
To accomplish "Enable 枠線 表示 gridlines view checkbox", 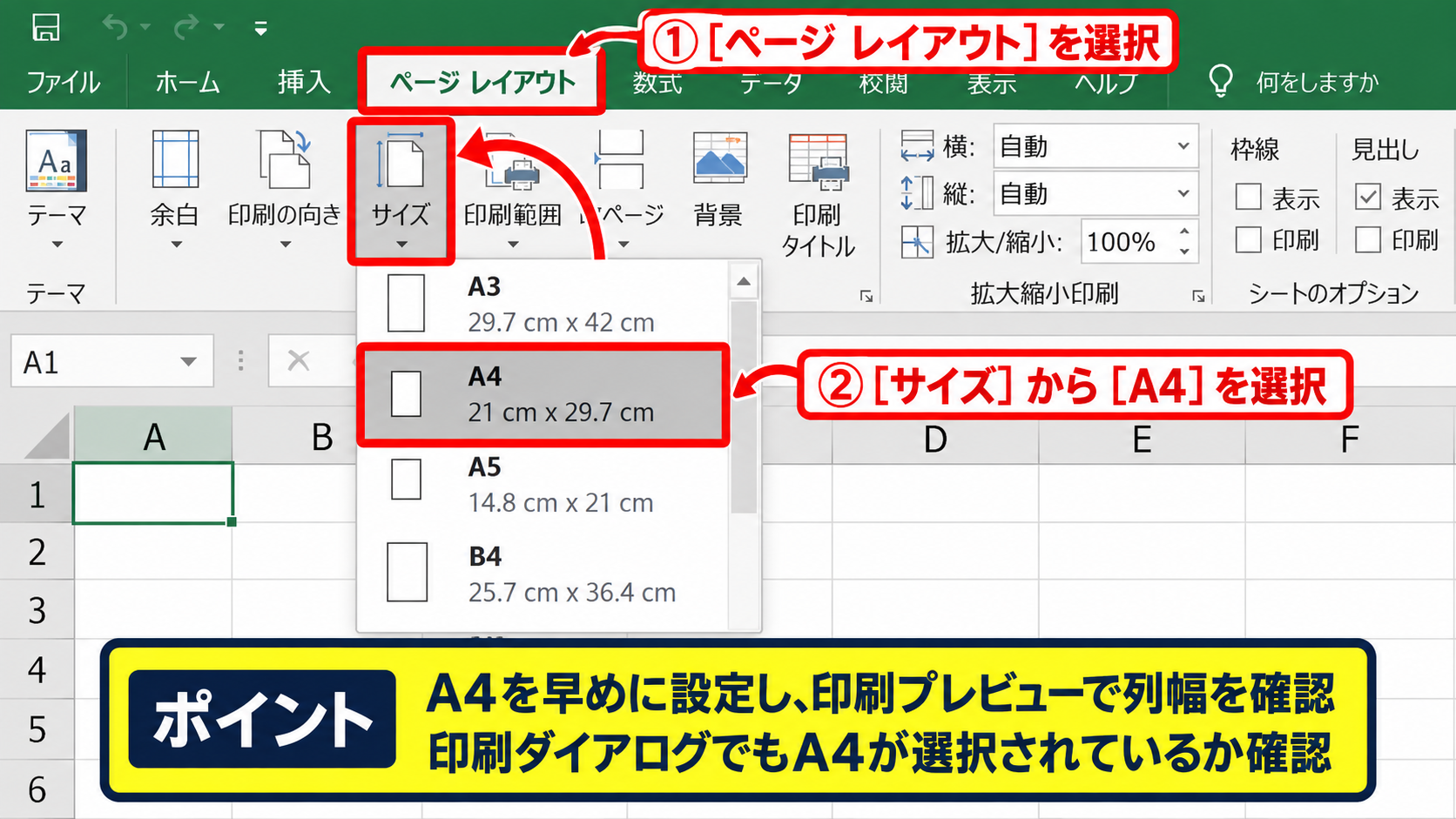I will coord(1248,197).
